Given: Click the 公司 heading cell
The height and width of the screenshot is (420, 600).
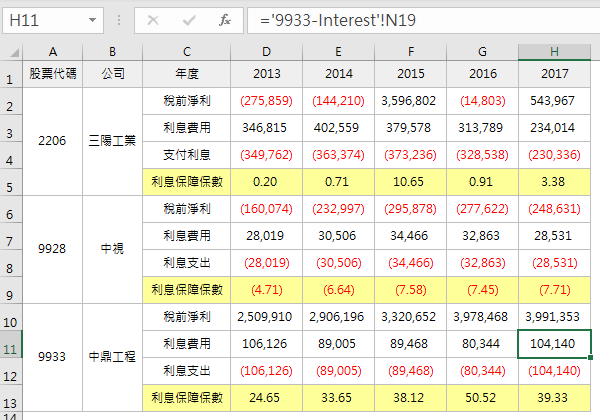Looking at the screenshot, I should tap(112, 74).
